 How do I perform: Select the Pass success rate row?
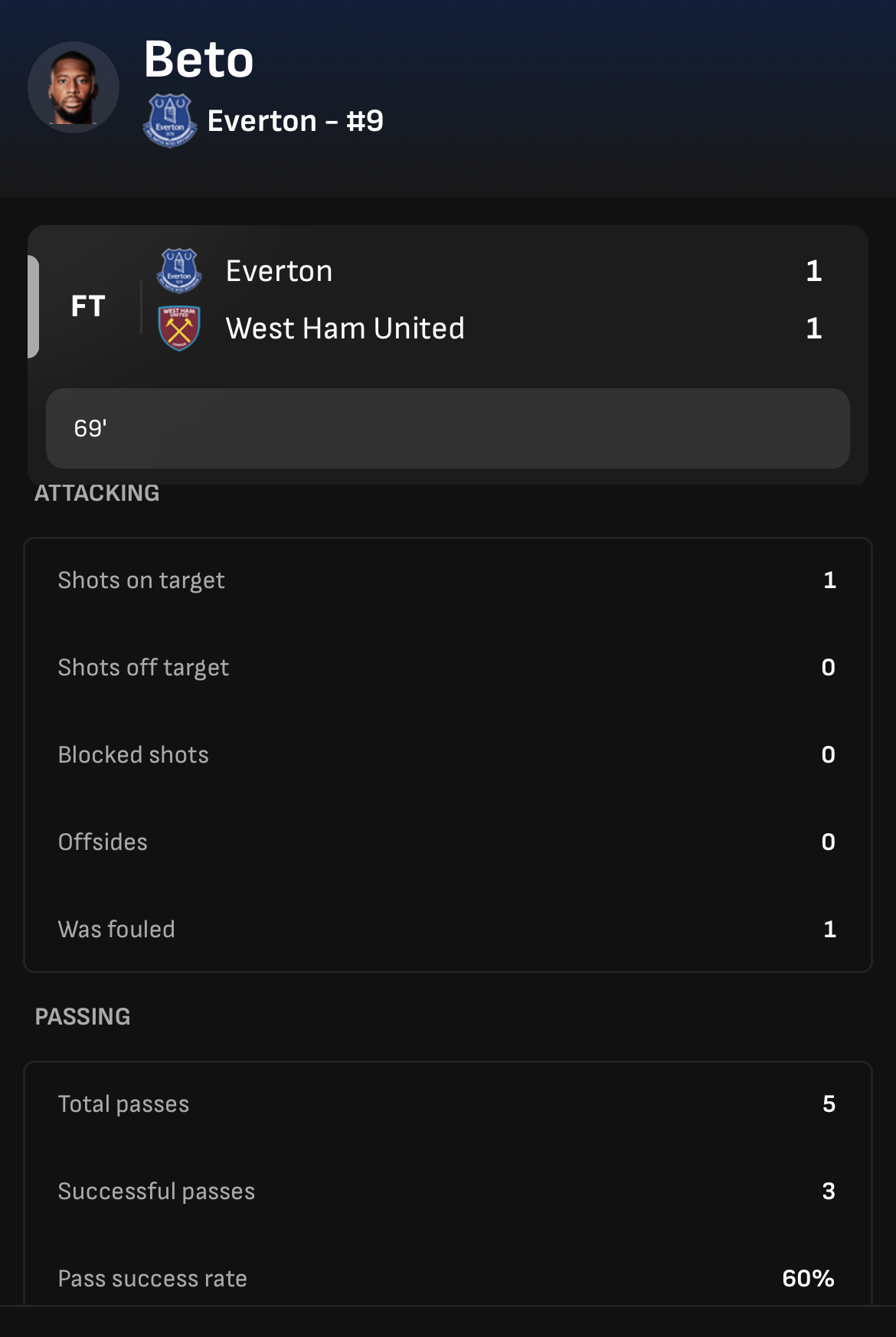[447, 1279]
